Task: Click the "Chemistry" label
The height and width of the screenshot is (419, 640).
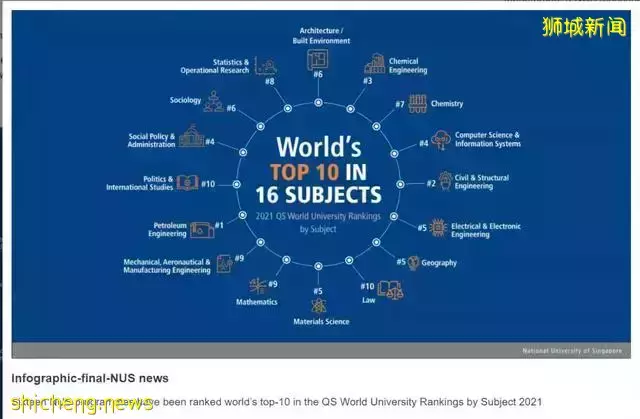Action: (447, 104)
